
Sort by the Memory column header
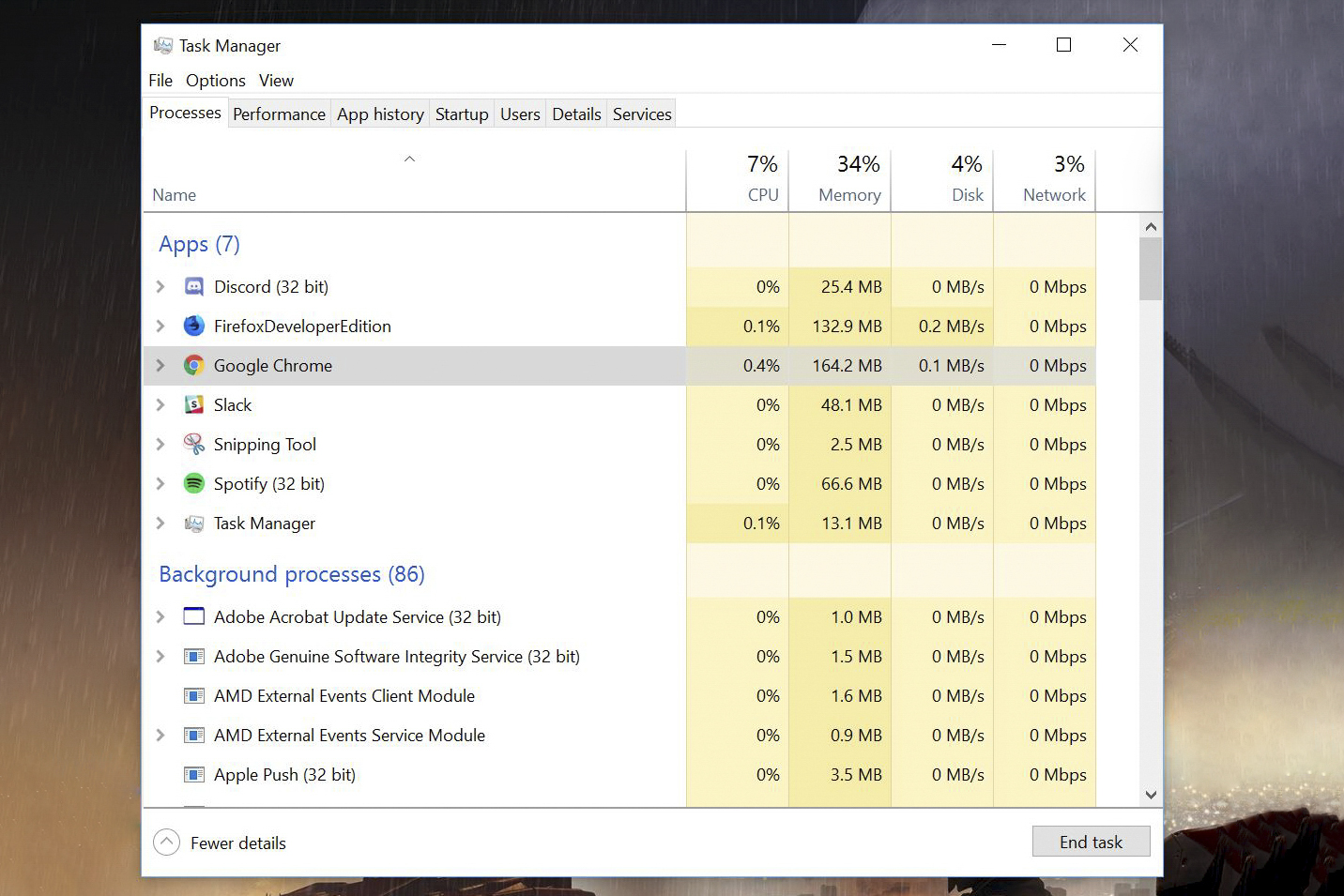[840, 180]
